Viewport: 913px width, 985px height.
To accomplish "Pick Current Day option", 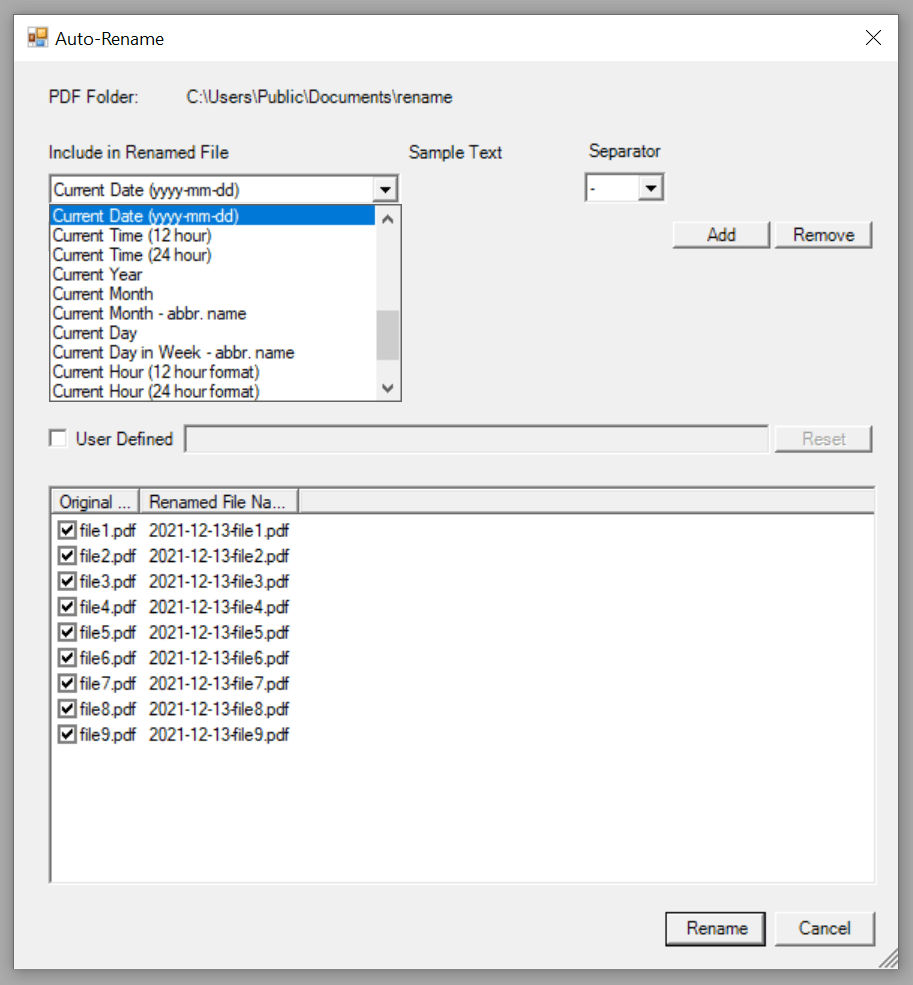I will pyautogui.click(x=212, y=333).
